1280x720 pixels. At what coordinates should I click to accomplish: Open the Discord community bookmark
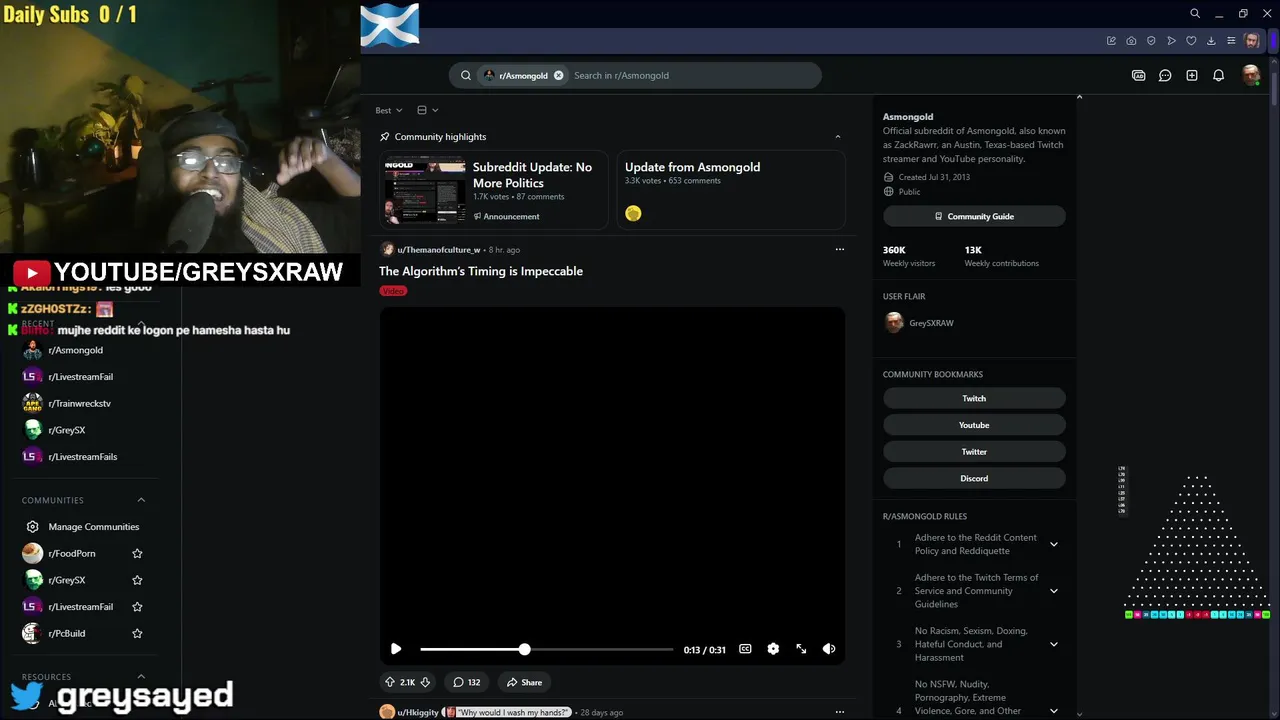974,478
